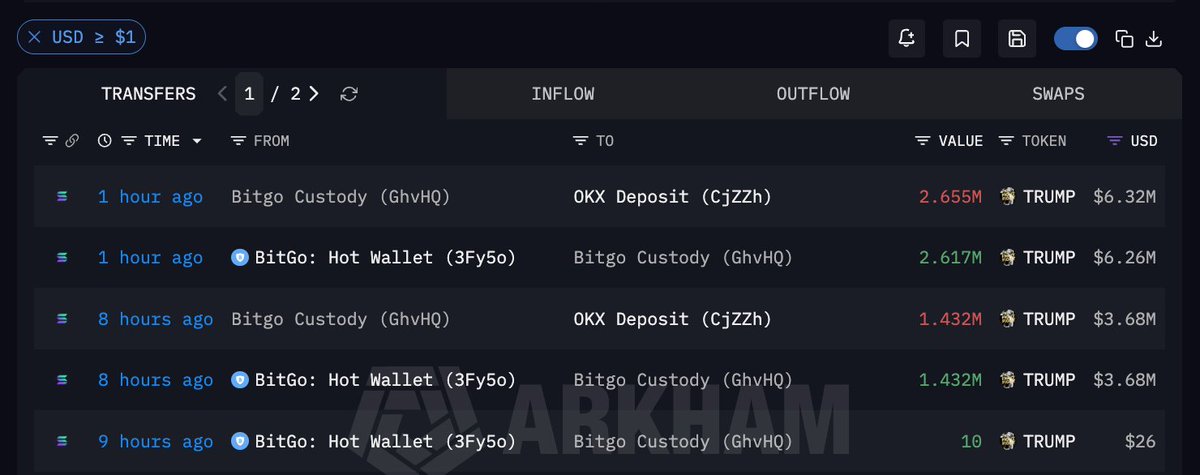Screen dimensions: 1200x475
Task: Toggle the blue switch in toolbar
Action: (x=1076, y=39)
